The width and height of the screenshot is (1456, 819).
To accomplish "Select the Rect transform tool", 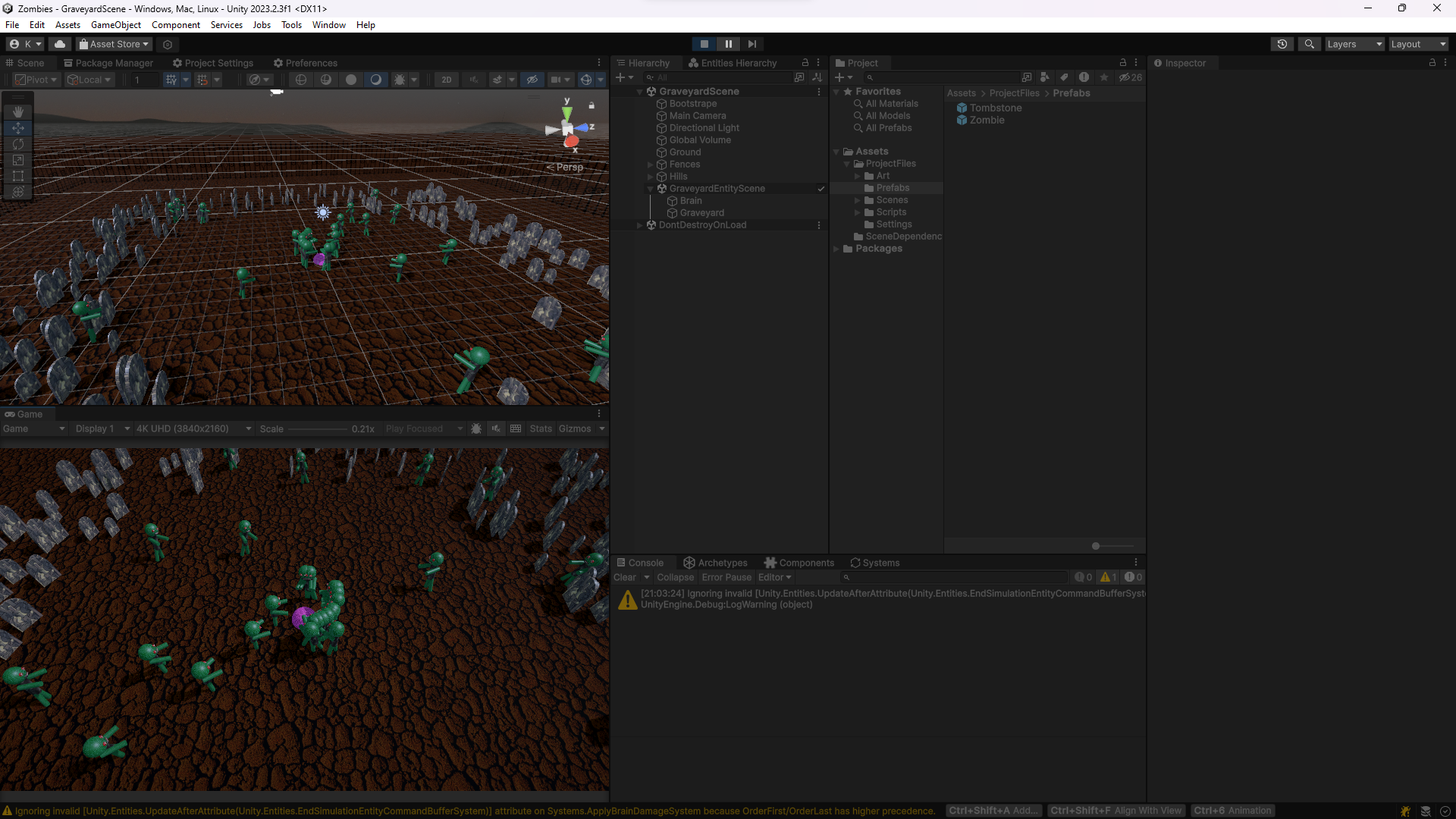I will click(18, 176).
